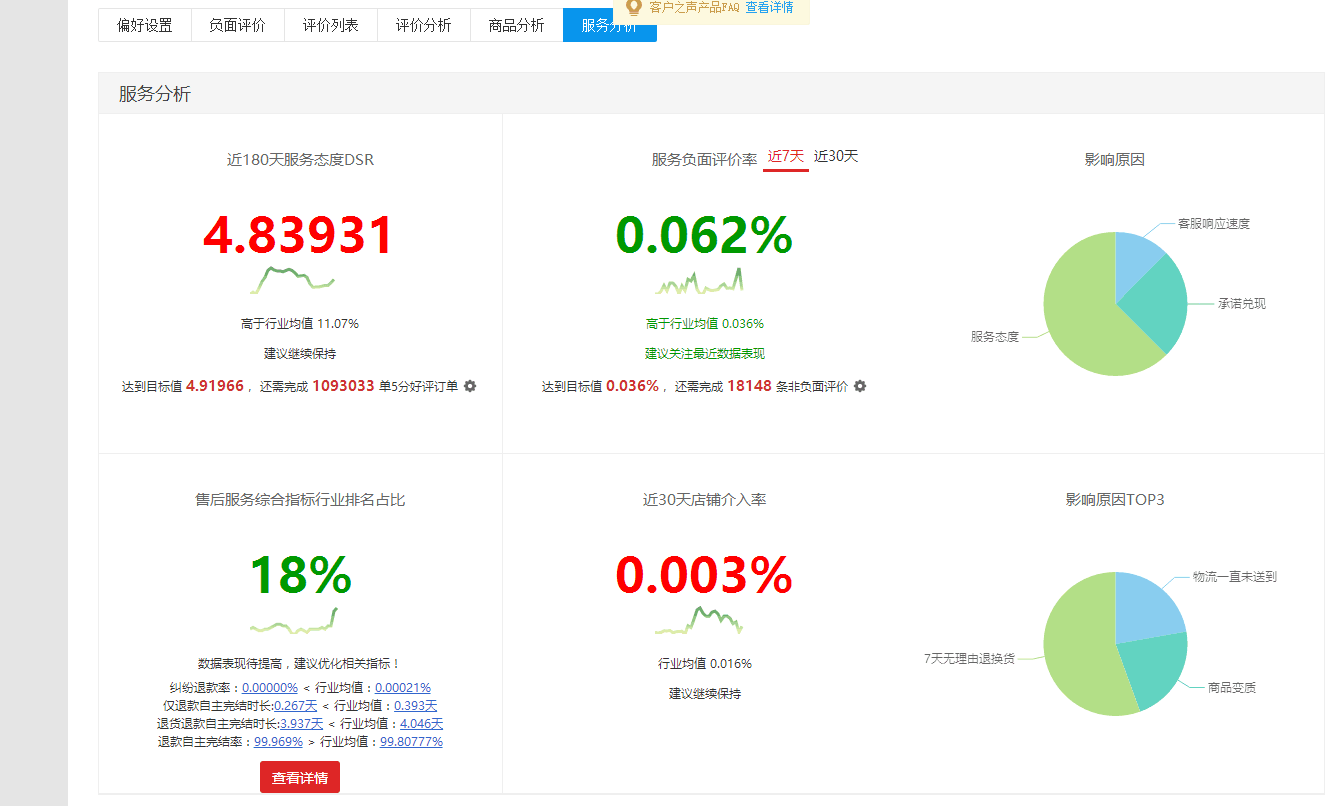Click 承诺兑现 pie label
Image resolution: width=1342 pixels, height=806 pixels.
click(1242, 303)
